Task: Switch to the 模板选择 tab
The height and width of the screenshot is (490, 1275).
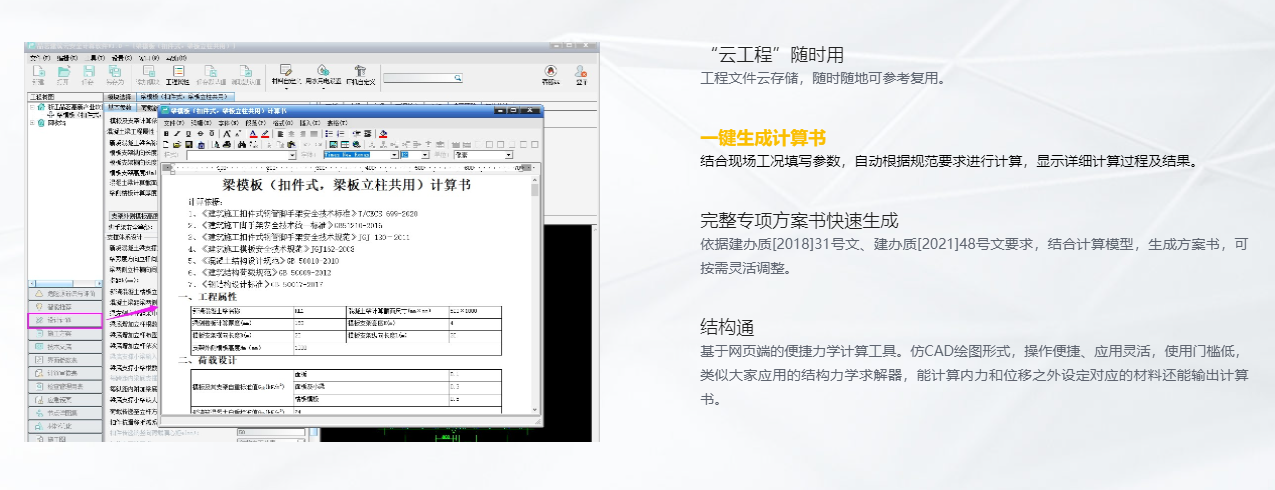Action: [x=119, y=96]
